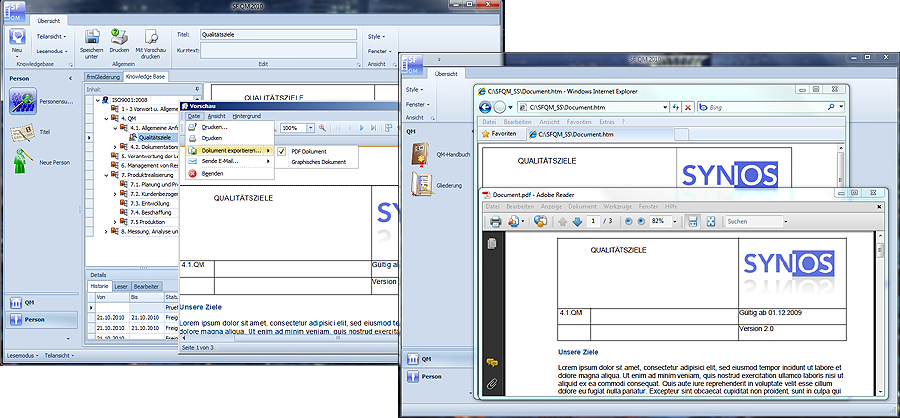Click the Vorschau horizontal scrollbar
The image size is (900, 418).
point(287,338)
